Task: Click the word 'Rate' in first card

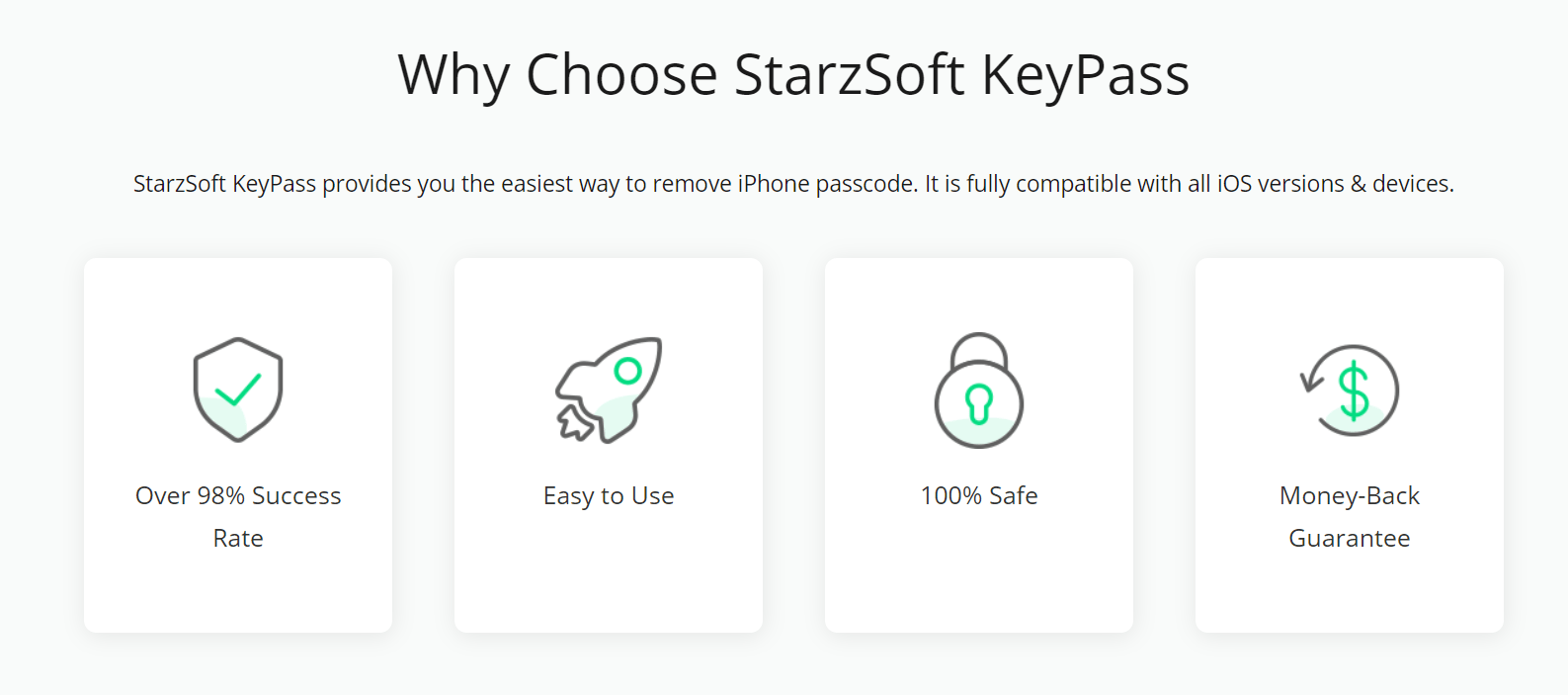Action: 238,538
